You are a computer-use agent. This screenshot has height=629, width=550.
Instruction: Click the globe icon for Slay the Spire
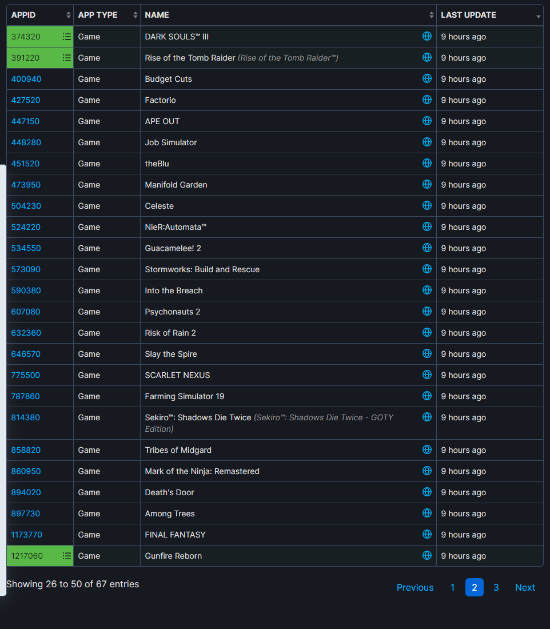[x=427, y=353]
